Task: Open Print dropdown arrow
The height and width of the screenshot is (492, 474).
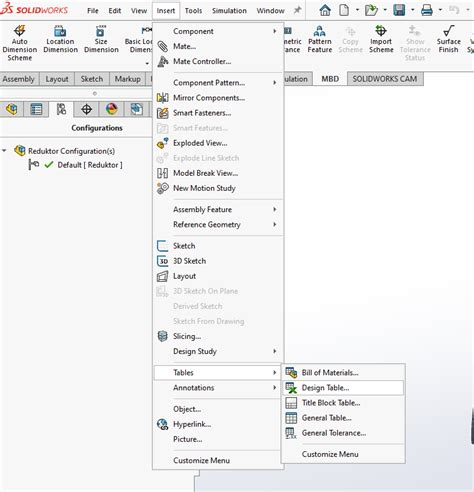Action: click(440, 10)
